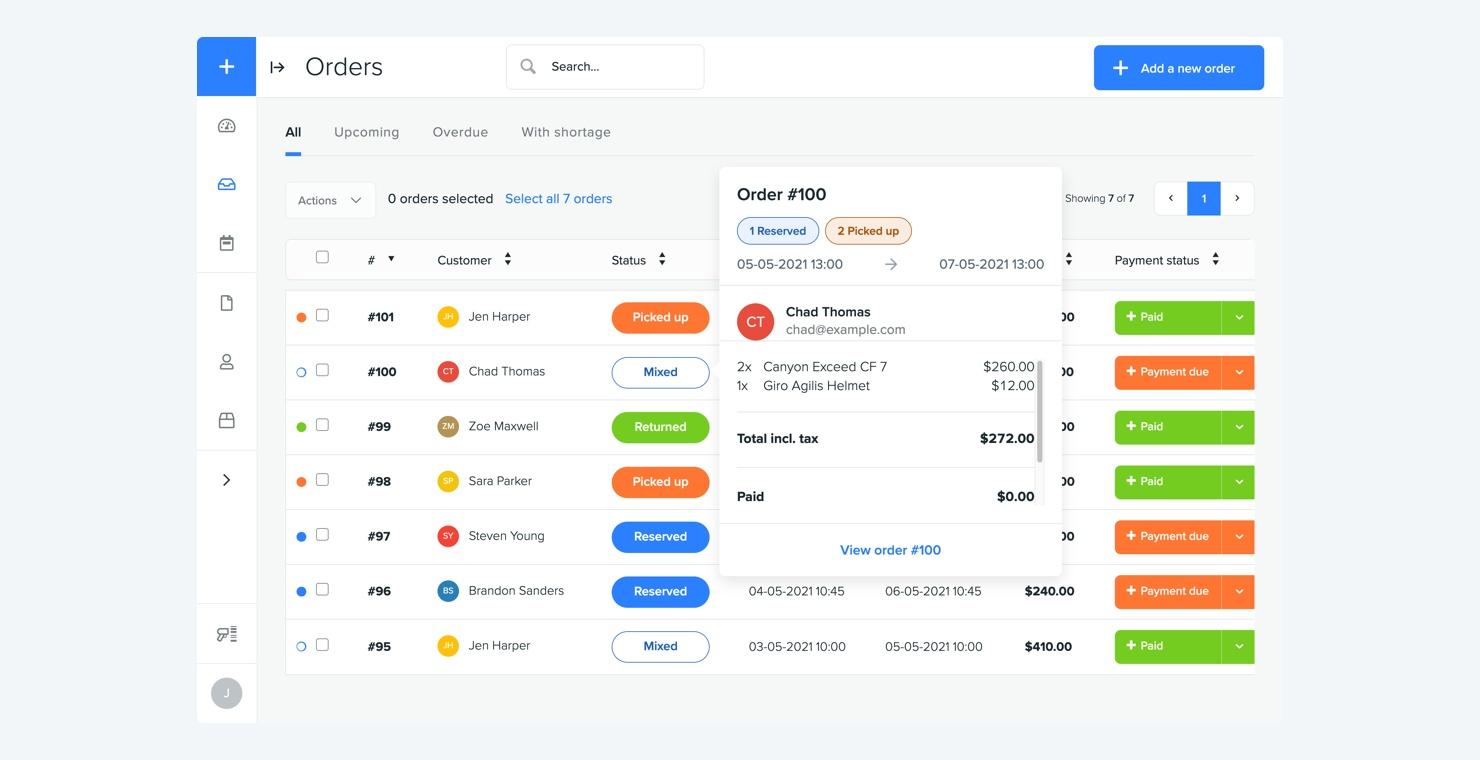This screenshot has width=1480, height=760.
Task: Check the checkbox for order #101
Action: coord(322,314)
